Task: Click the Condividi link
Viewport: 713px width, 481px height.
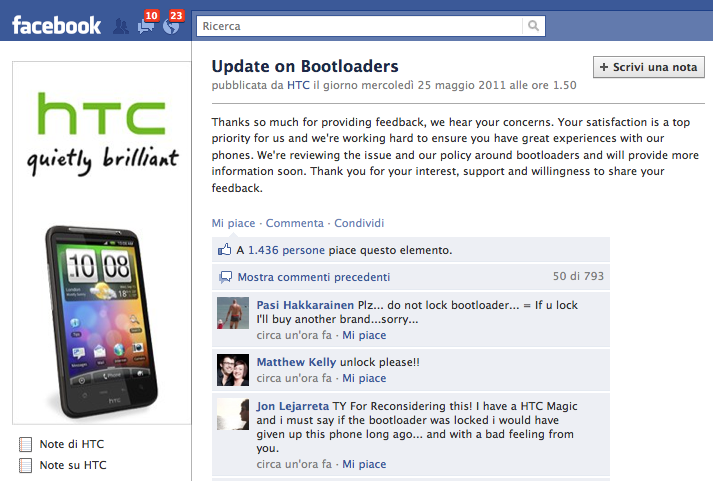Action: pos(359,223)
